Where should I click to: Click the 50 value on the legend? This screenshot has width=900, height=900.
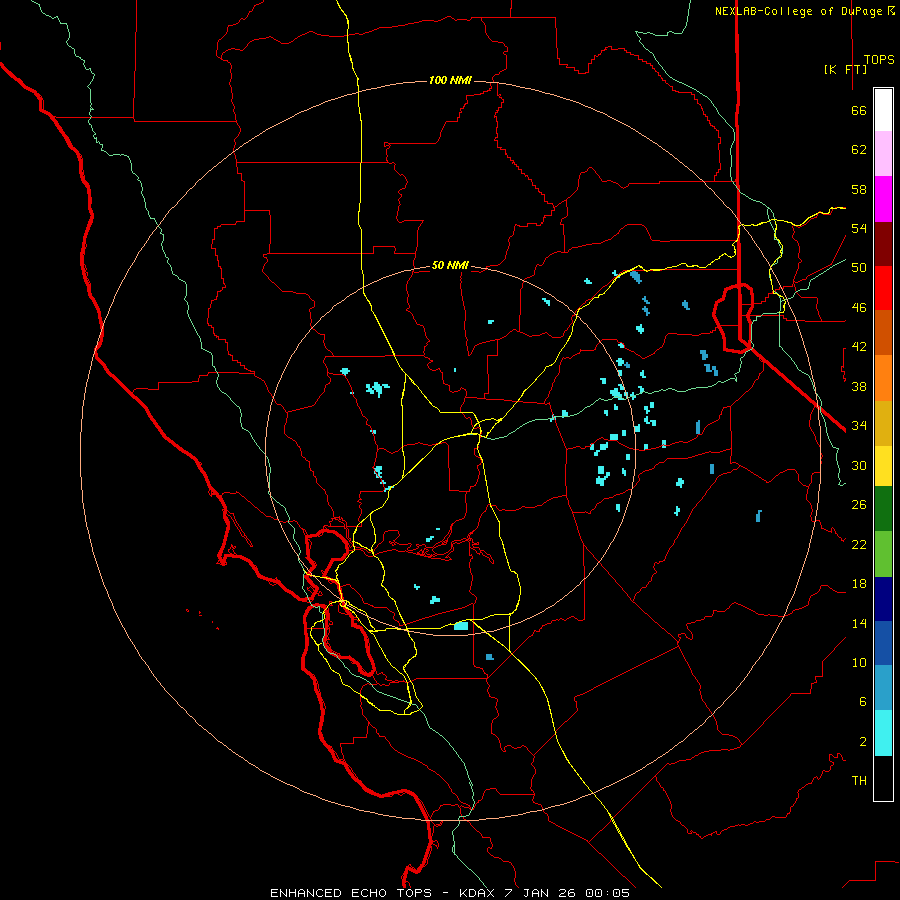859,268
